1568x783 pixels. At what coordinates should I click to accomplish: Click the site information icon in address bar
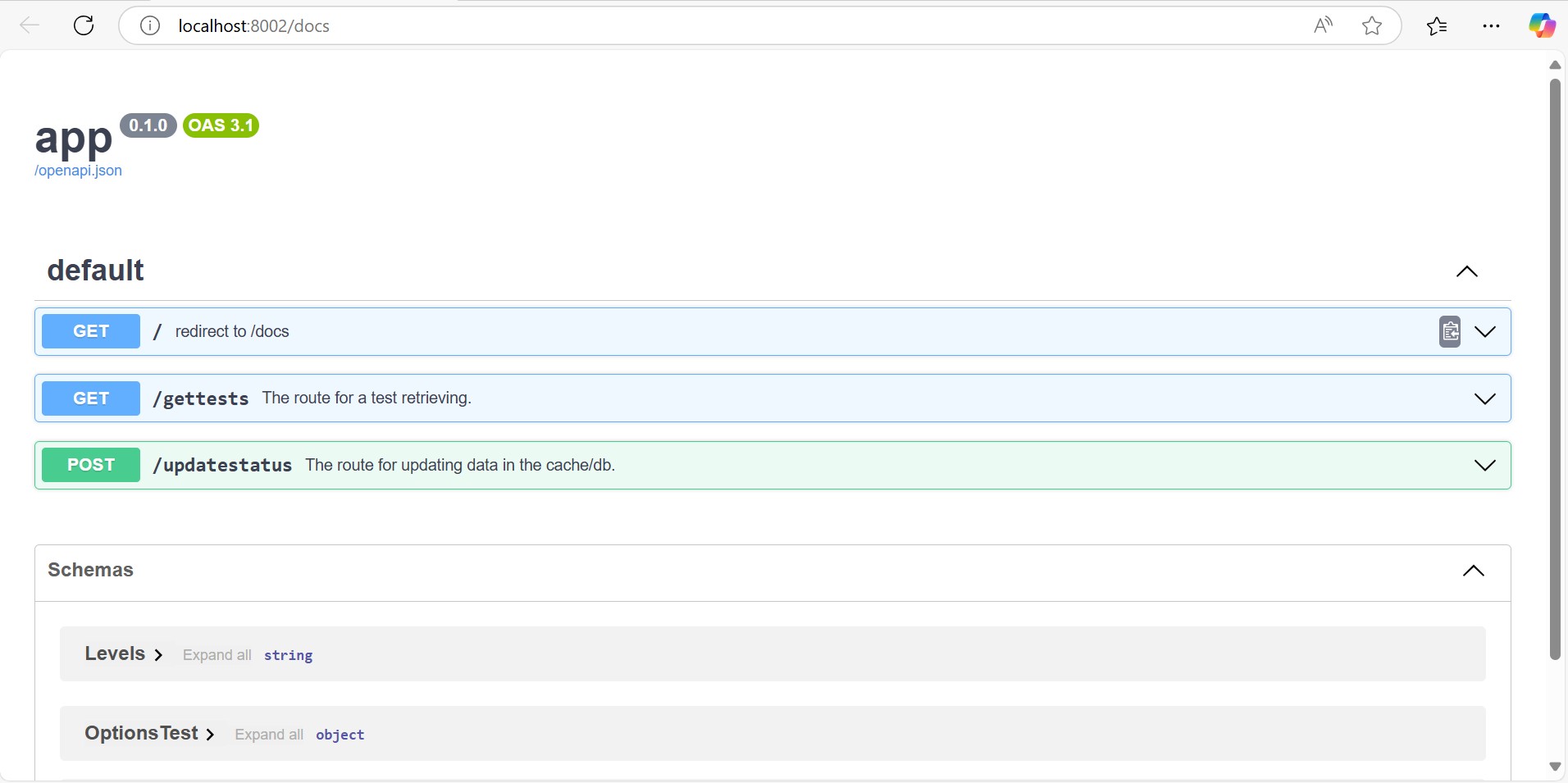[x=149, y=26]
